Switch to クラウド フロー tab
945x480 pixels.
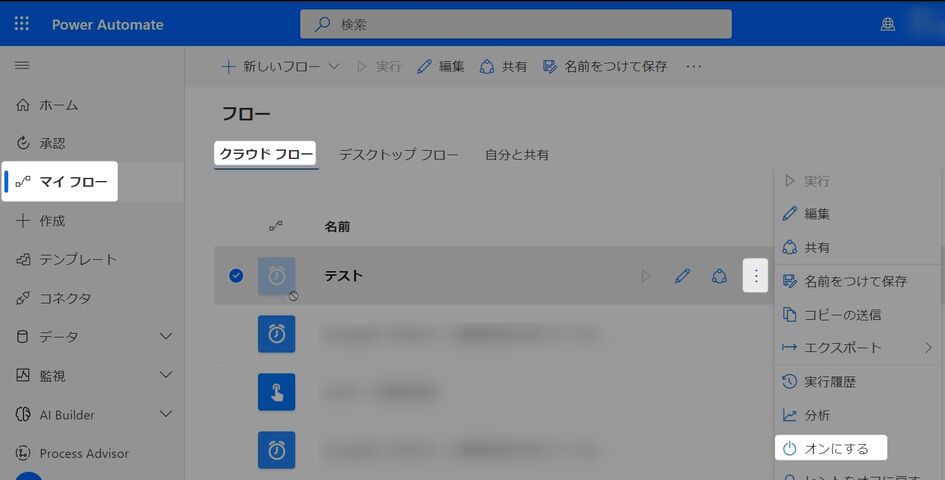click(265, 154)
